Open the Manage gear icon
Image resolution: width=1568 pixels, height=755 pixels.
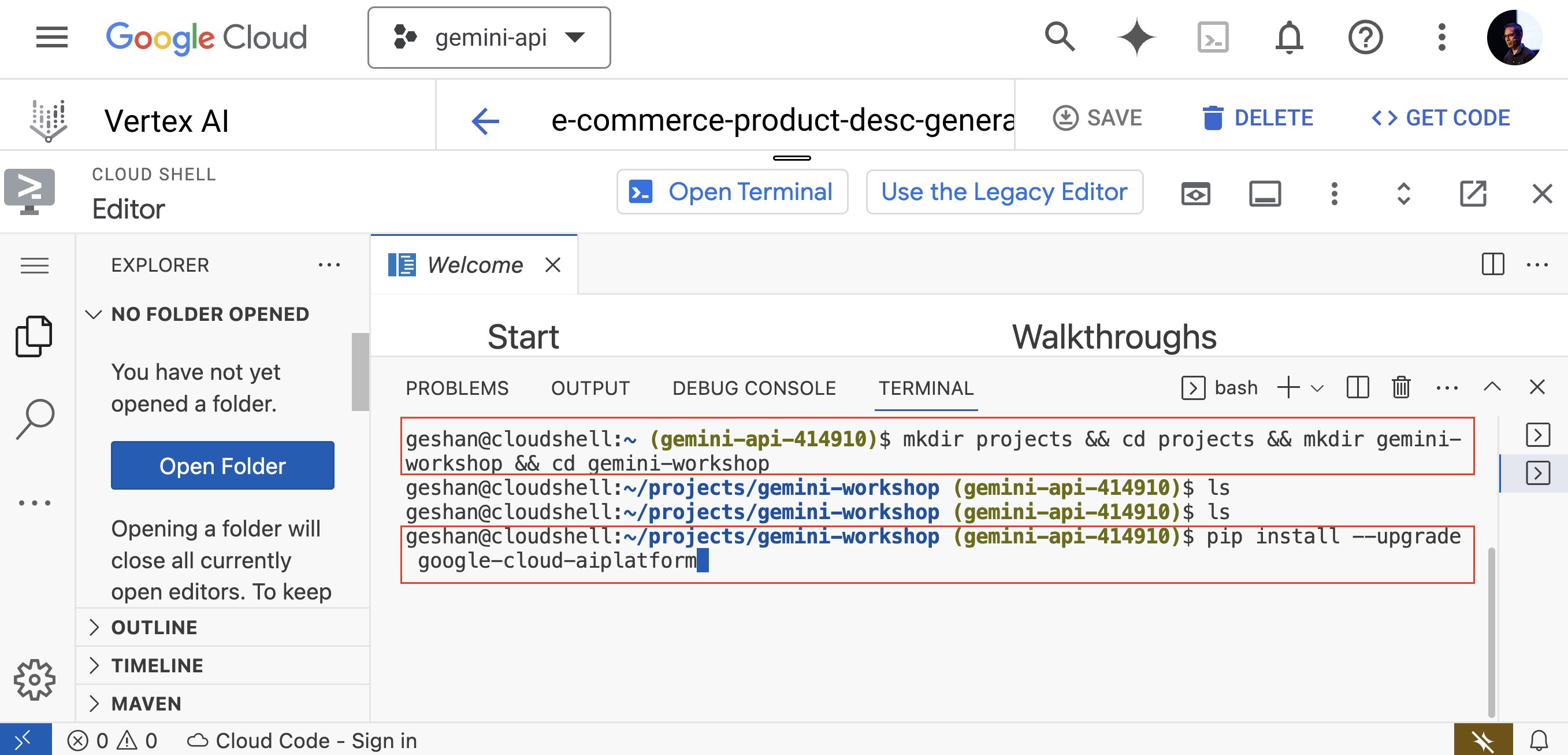pyautogui.click(x=34, y=679)
